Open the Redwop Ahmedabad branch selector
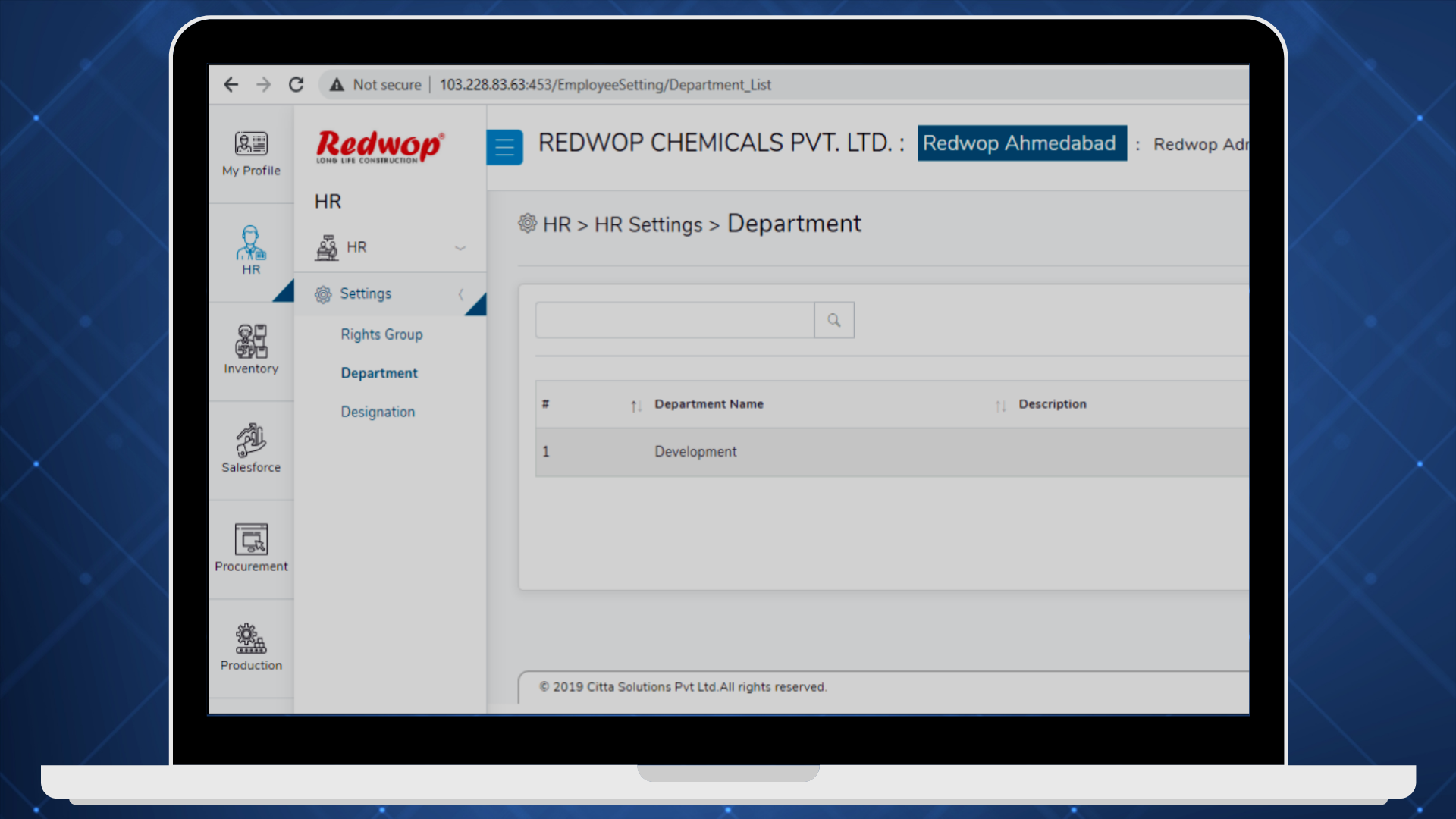 click(x=1021, y=143)
